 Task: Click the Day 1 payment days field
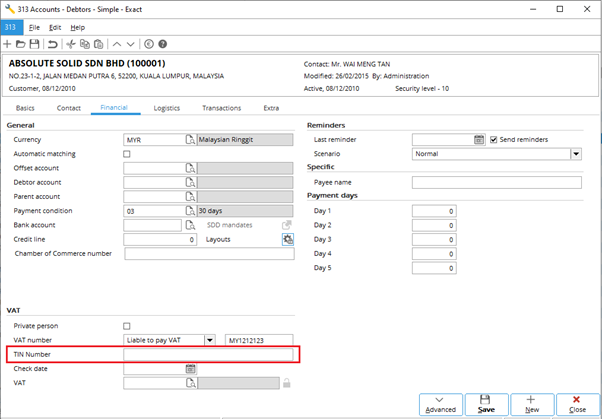click(x=434, y=211)
